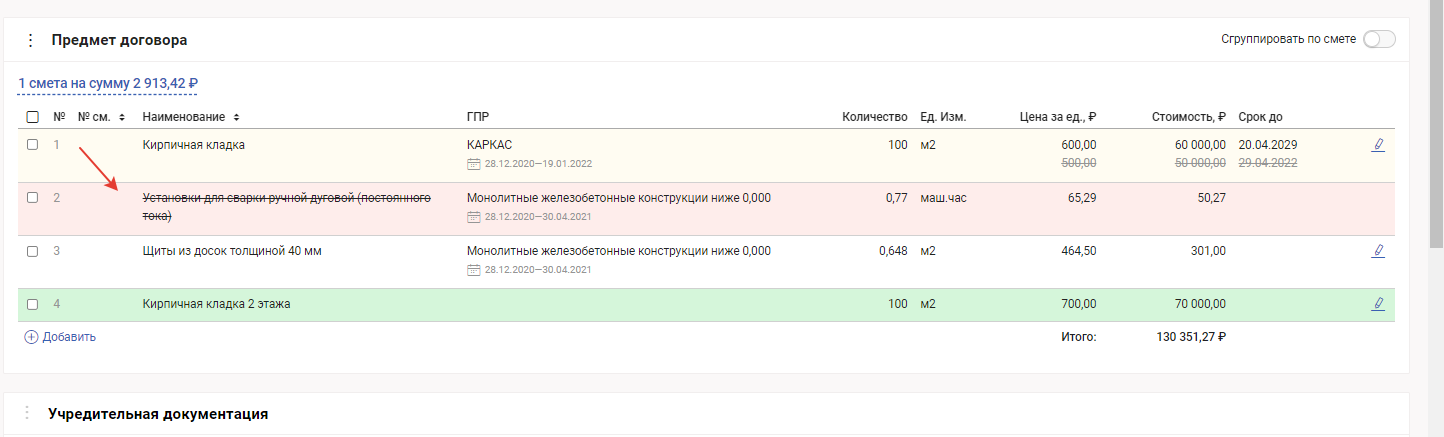Open drag handle menu for Учредительная документация
1444x437 pixels.
tap(27, 413)
